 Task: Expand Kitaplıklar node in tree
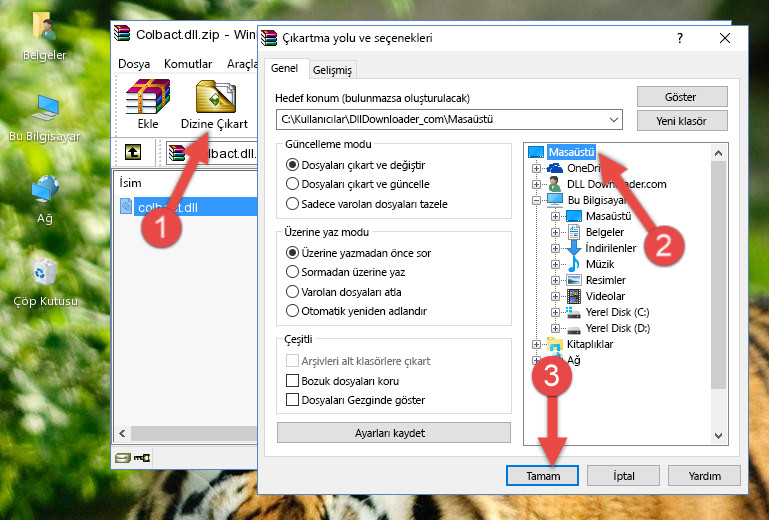click(x=537, y=344)
